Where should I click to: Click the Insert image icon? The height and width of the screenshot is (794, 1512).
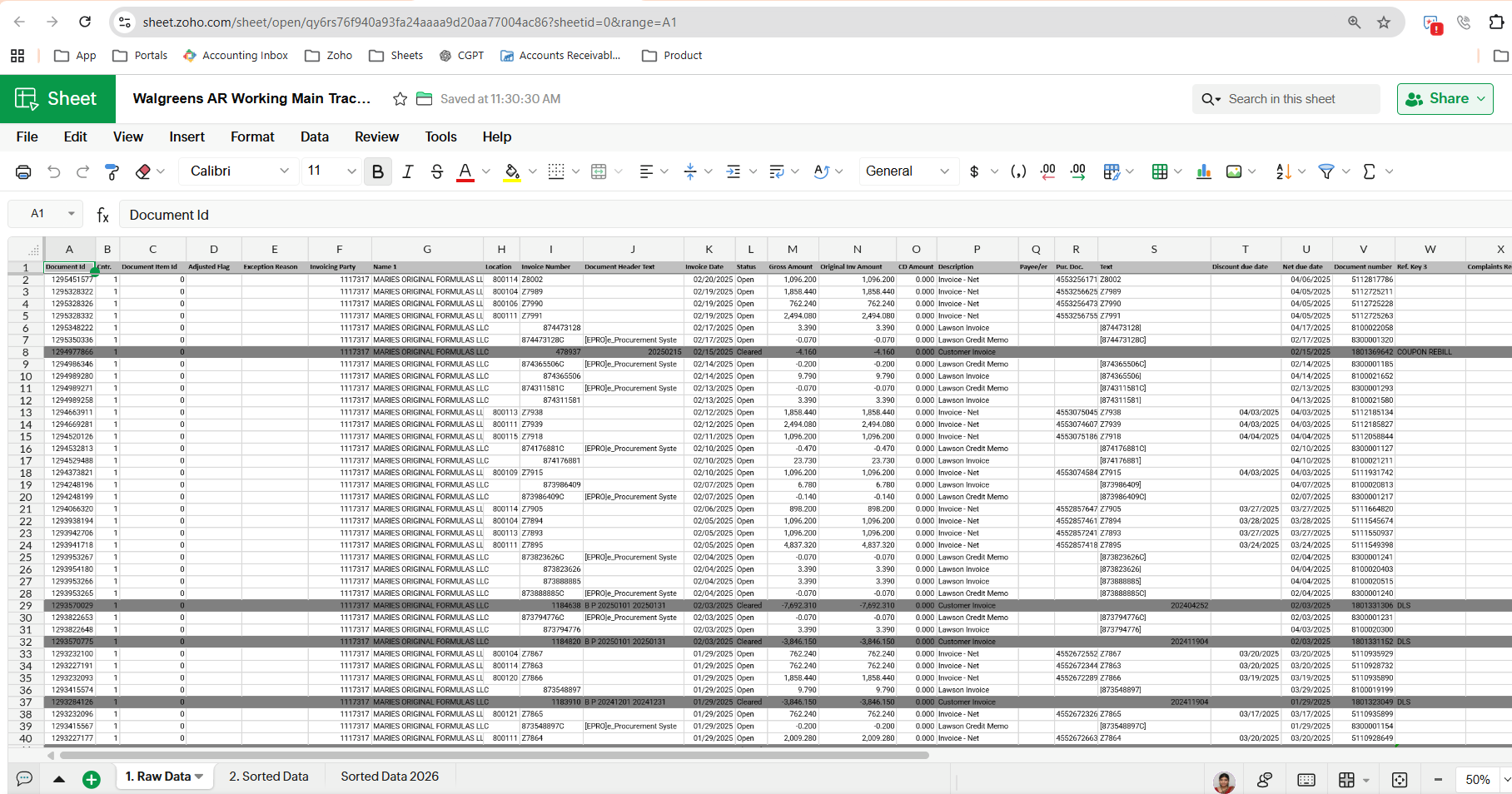(x=1235, y=171)
